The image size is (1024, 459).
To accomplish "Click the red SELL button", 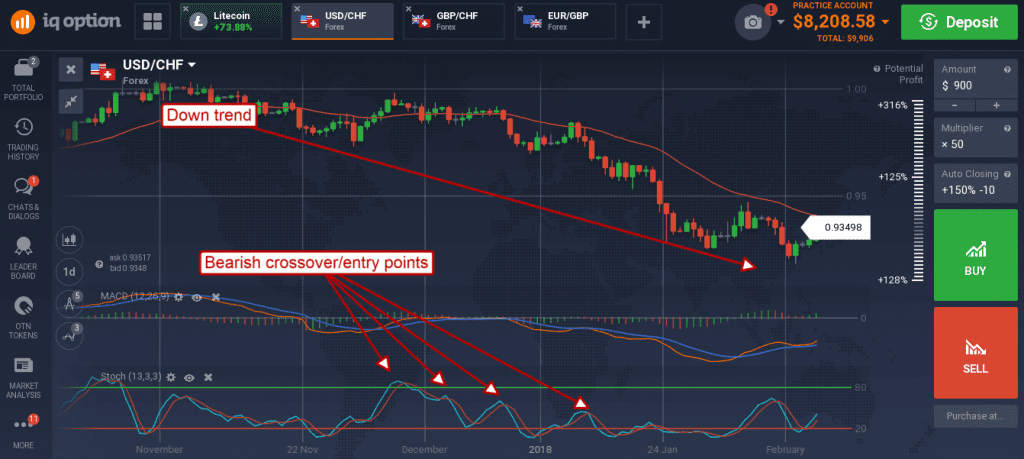I will [975, 353].
